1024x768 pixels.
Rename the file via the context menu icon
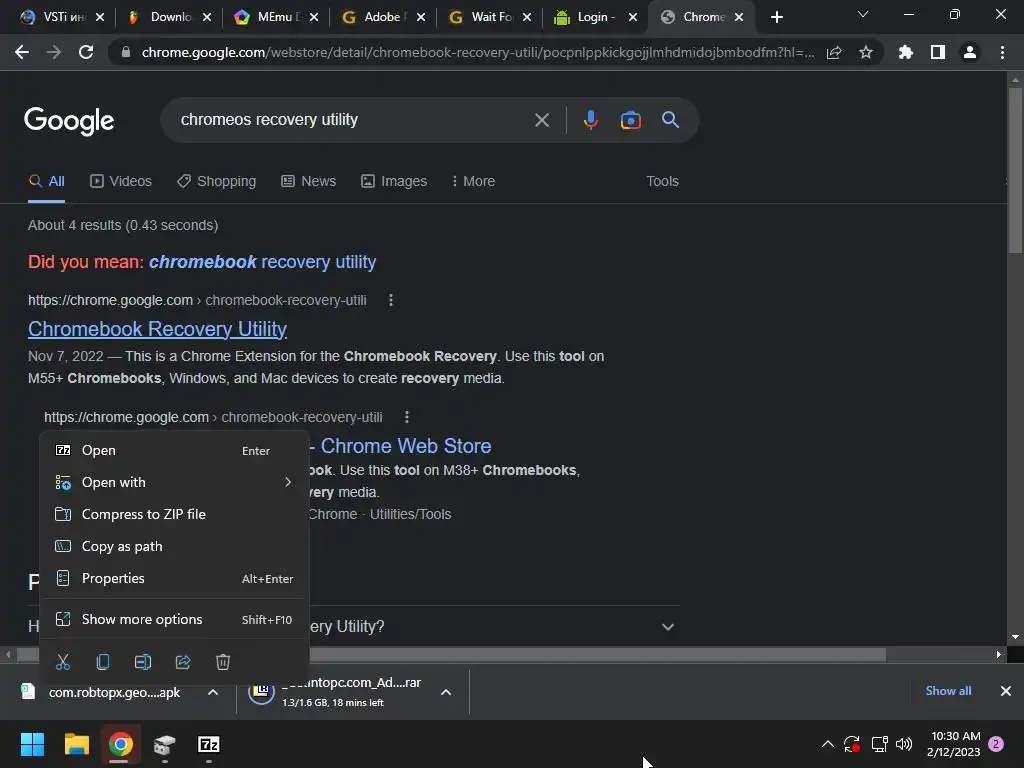[x=143, y=662]
